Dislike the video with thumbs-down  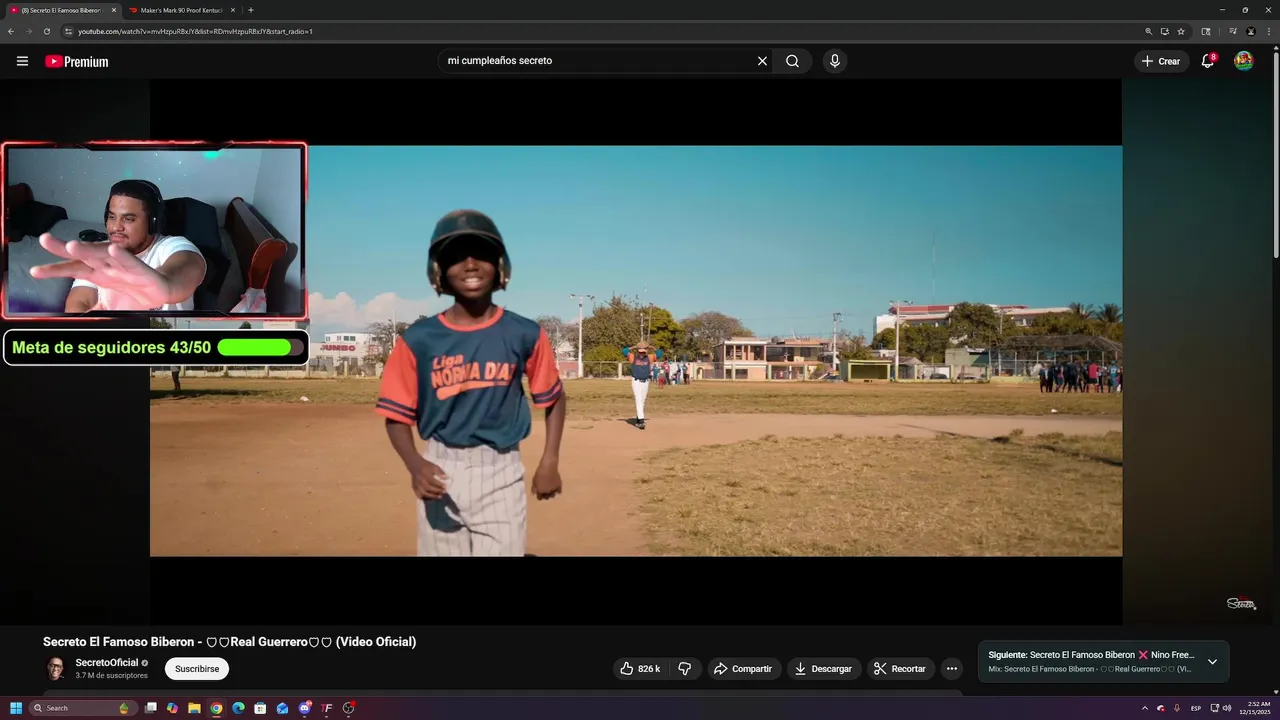click(x=685, y=668)
